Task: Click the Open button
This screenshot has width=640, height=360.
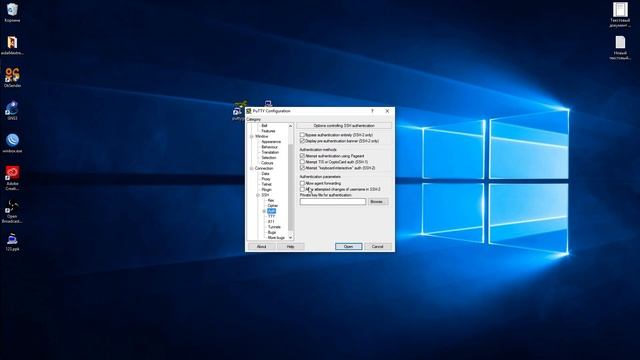Action: 349,247
